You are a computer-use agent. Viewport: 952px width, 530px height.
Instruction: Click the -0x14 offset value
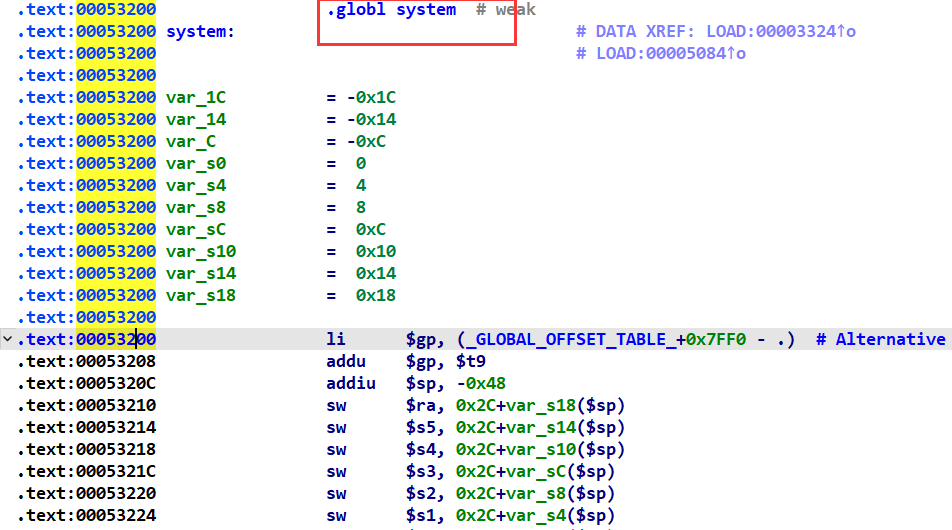click(371, 120)
